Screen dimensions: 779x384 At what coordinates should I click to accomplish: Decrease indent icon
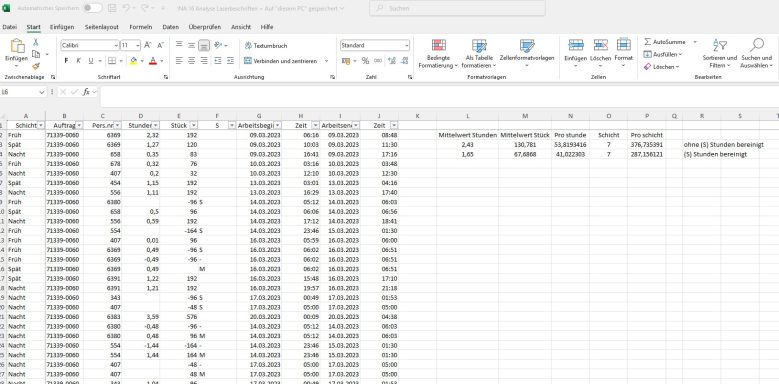click(218, 61)
